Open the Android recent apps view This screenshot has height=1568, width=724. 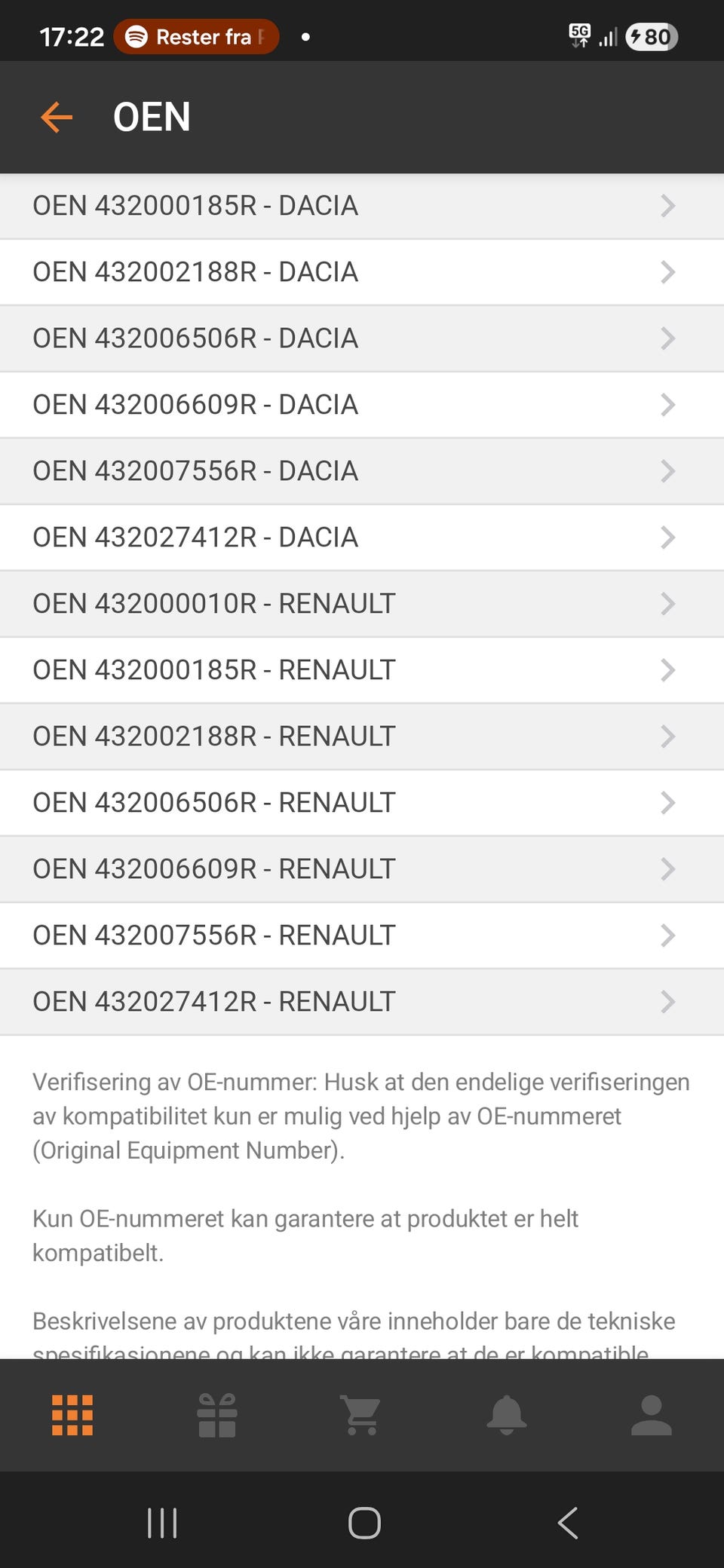162,1523
